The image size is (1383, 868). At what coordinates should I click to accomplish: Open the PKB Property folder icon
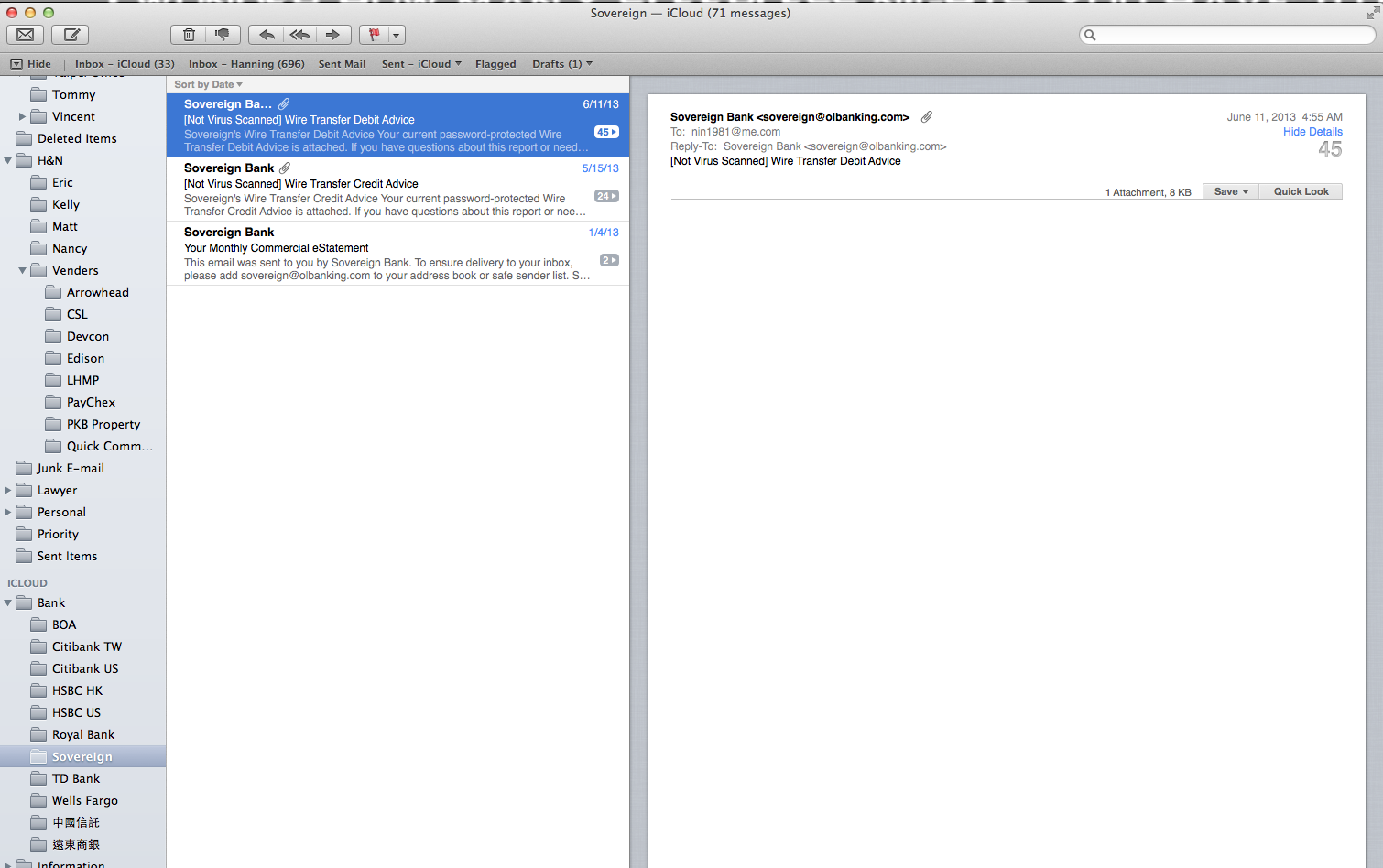click(53, 424)
